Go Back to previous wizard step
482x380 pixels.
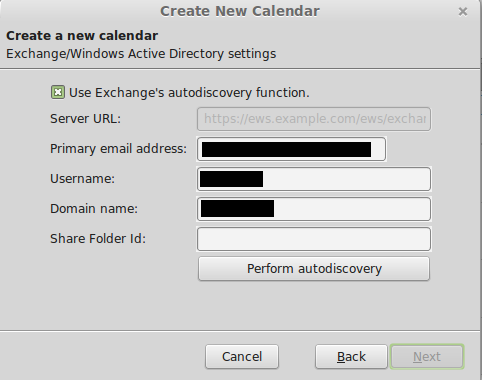coord(351,357)
